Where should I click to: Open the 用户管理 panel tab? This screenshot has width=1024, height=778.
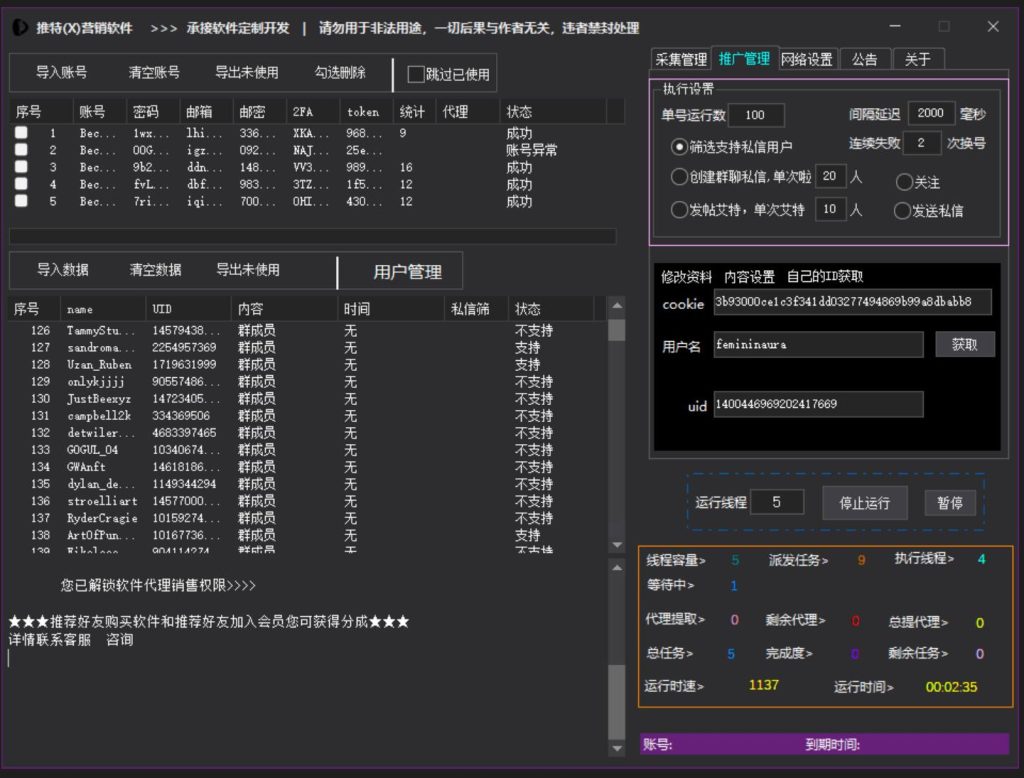coord(410,271)
